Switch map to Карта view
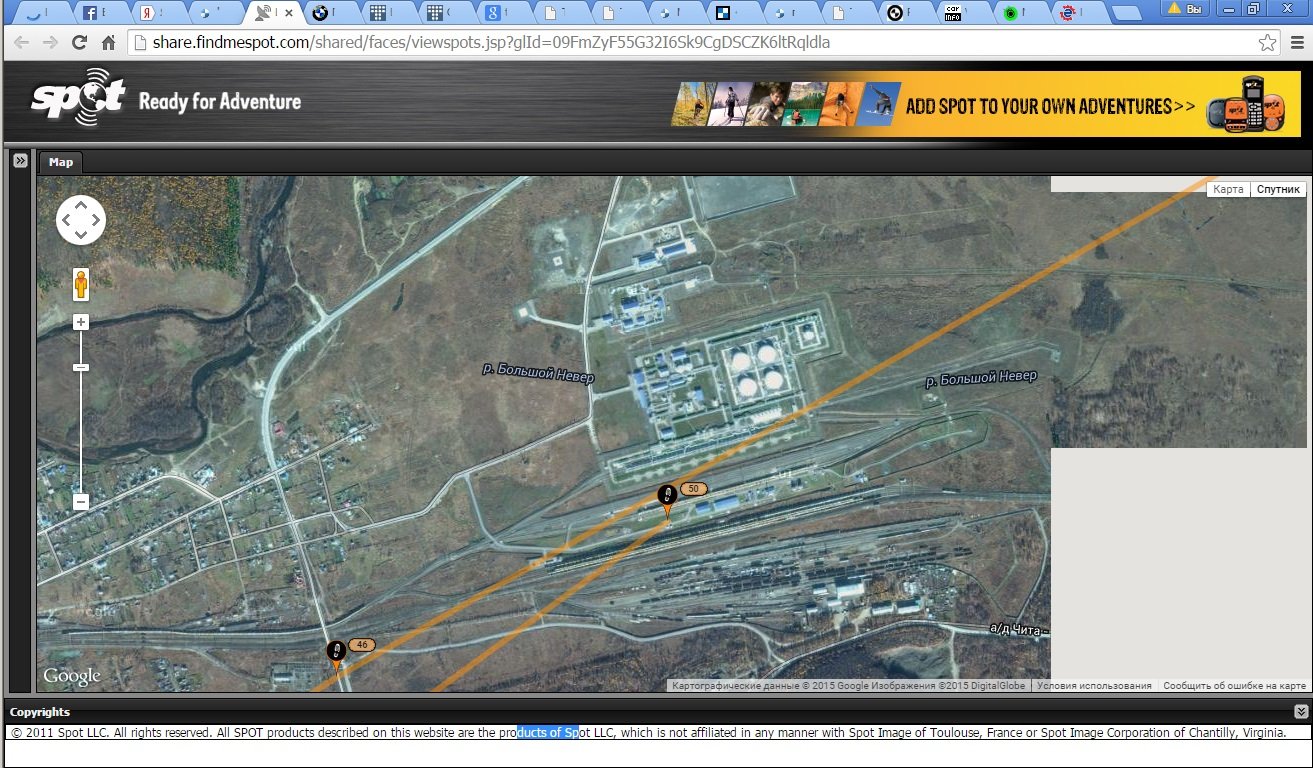Image resolution: width=1313 pixels, height=768 pixels. pyautogui.click(x=1228, y=189)
